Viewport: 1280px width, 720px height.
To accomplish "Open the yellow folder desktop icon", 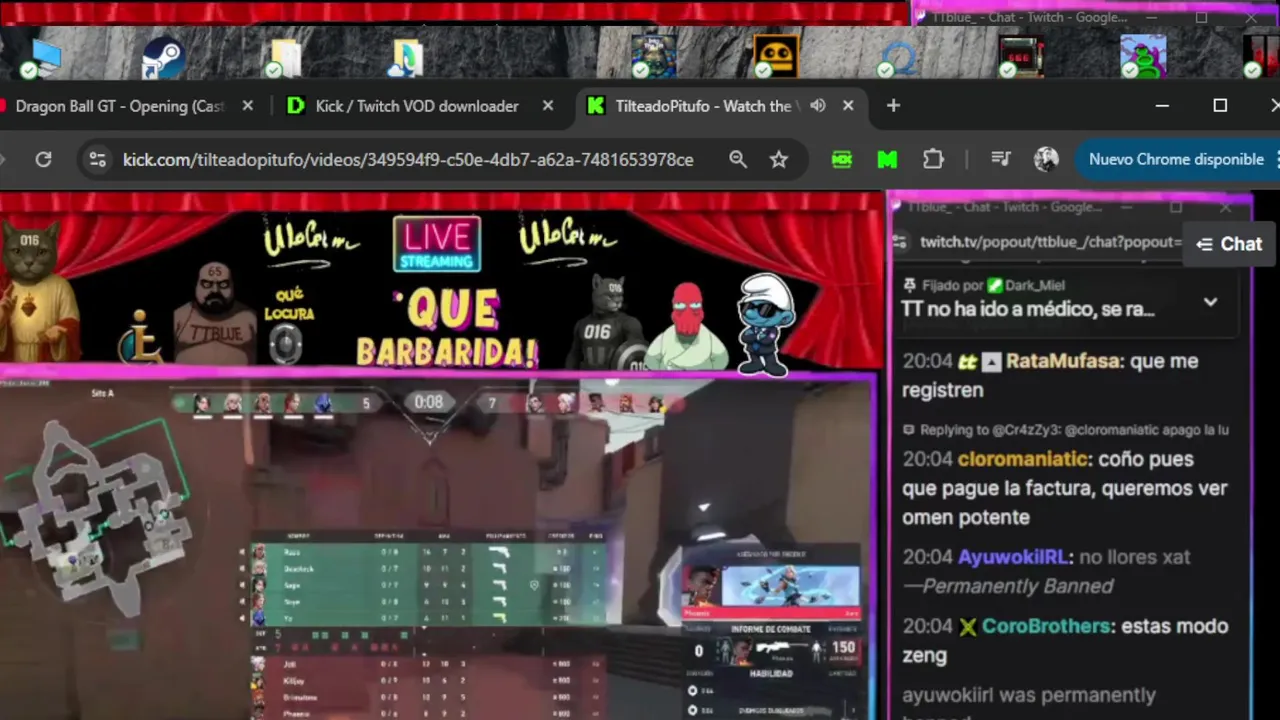I will coord(286,58).
